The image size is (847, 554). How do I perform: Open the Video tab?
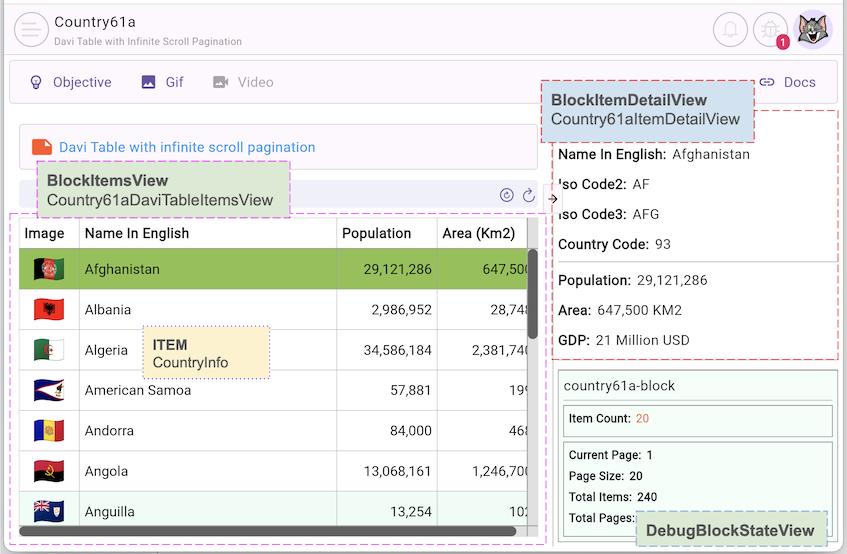click(243, 82)
